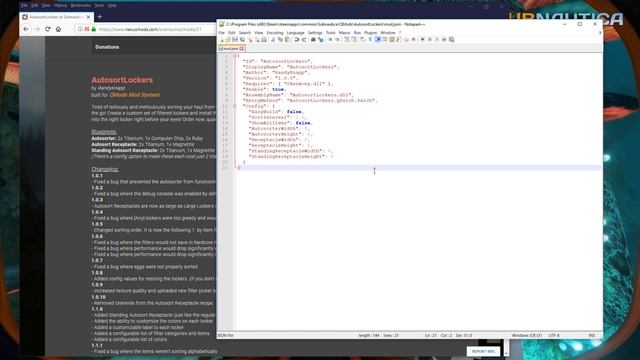Toggle Word Wrap from the Notepad++ toolbar

[x=362, y=40]
